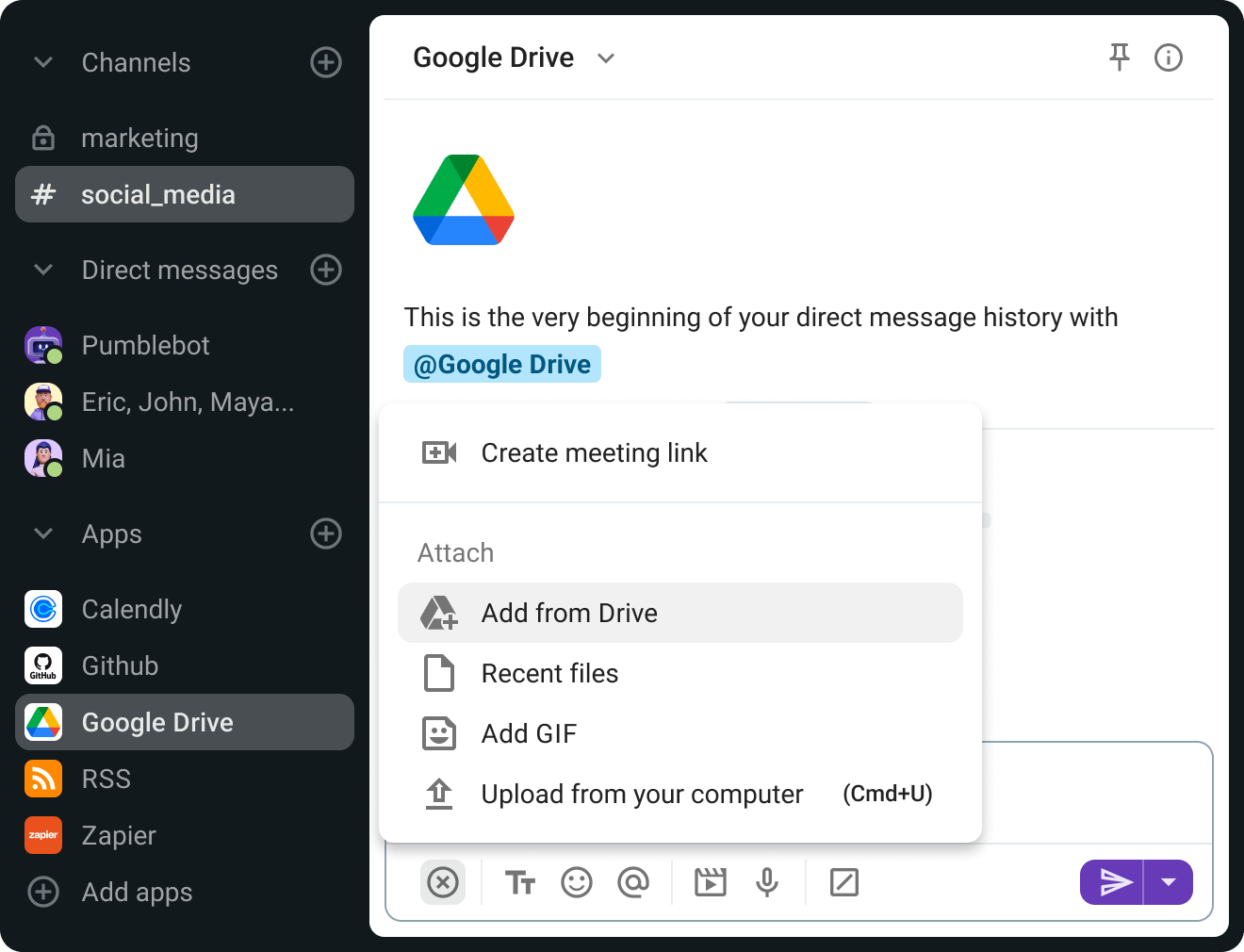1244x952 pixels.
Task: Open Pumblebot direct message
Action: click(x=185, y=345)
